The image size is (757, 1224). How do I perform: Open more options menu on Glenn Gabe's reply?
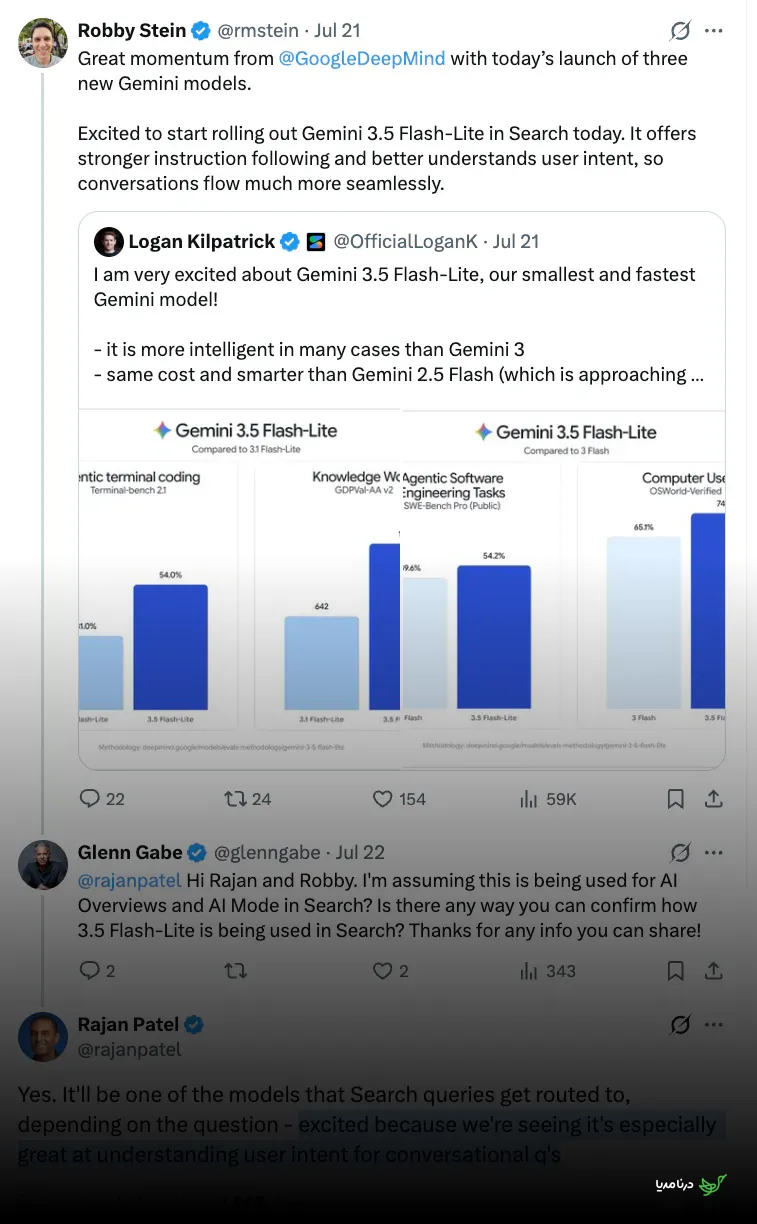tap(713, 853)
